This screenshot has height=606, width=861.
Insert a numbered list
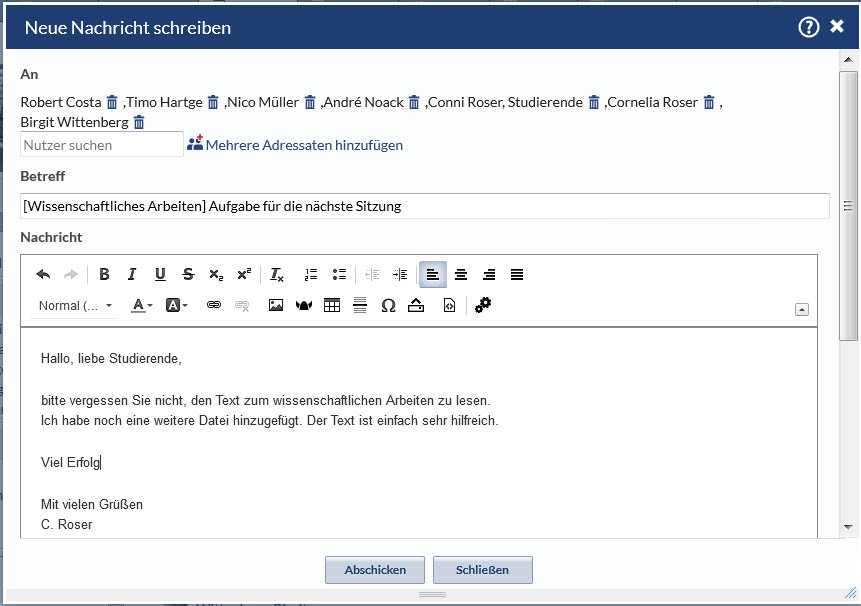click(311, 275)
